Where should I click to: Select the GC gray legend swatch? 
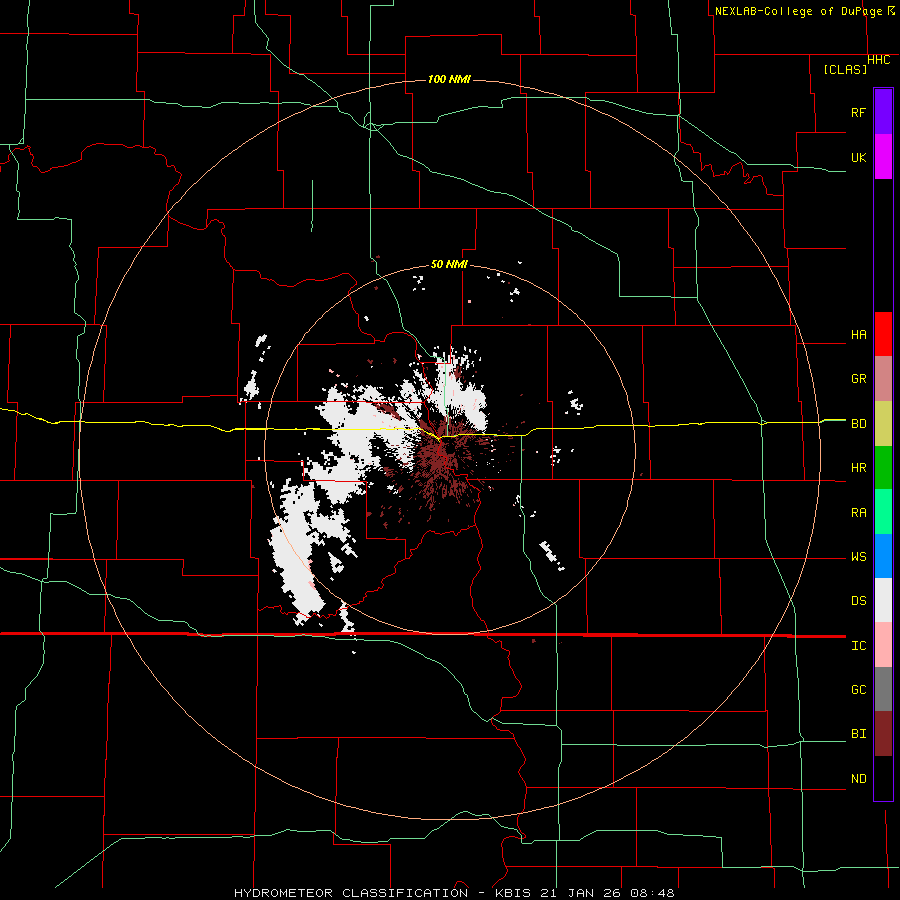pyautogui.click(x=883, y=689)
